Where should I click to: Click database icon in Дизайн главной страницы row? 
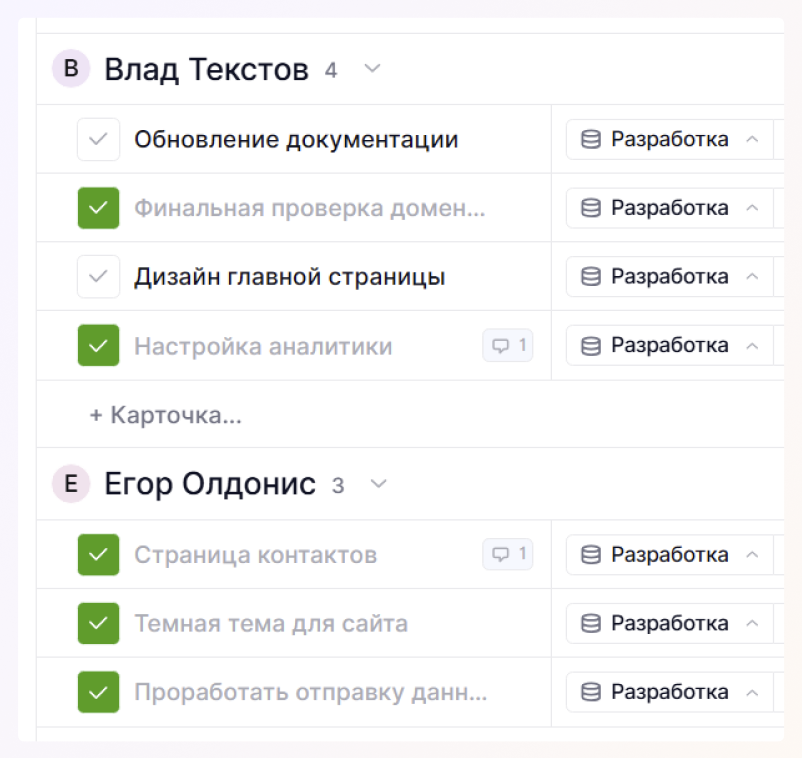[x=591, y=277]
